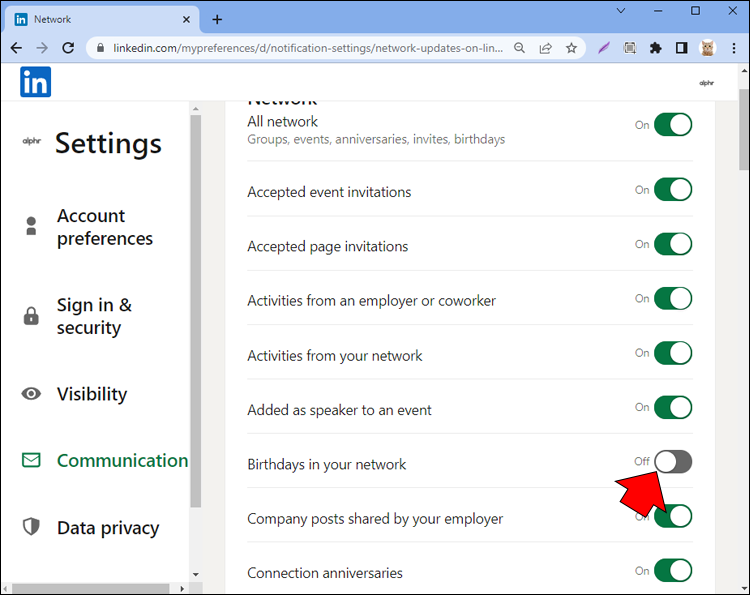Screen dimensions: 750x595
Task: Go back using the browser back arrow
Action: pos(16,48)
